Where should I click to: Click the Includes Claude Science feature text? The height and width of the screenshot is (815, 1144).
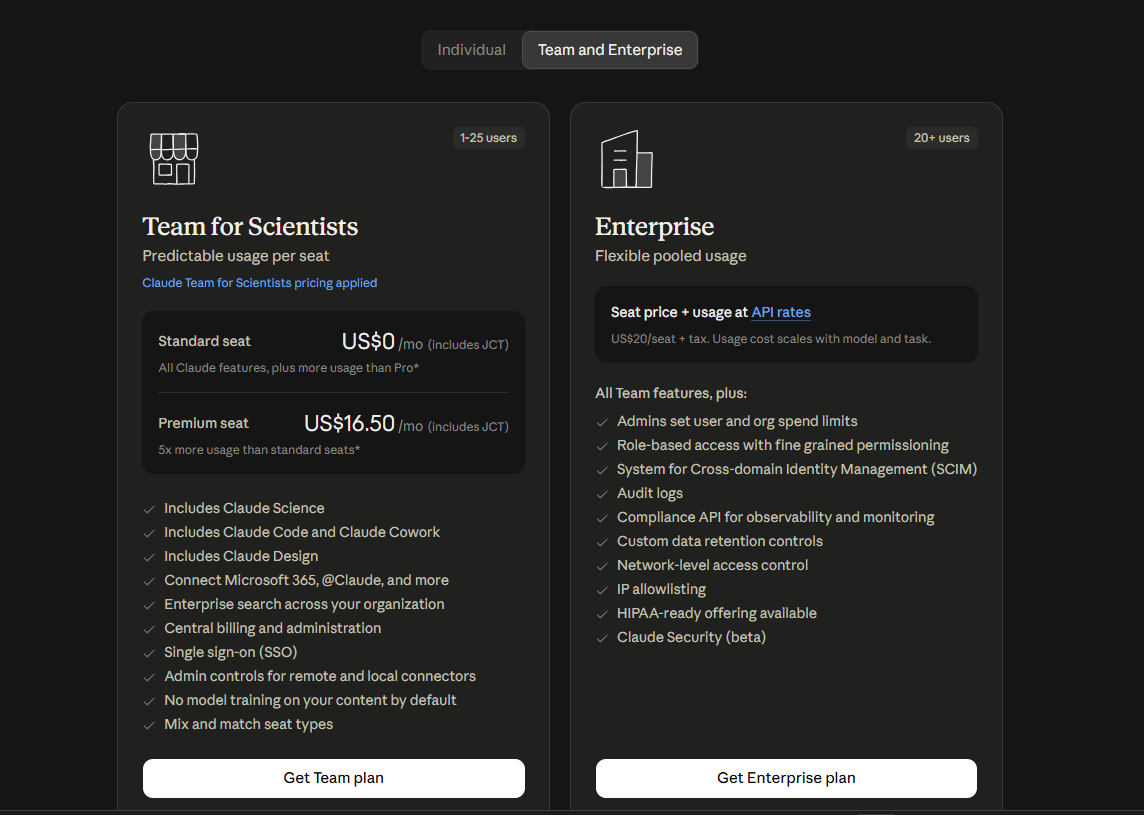click(244, 509)
